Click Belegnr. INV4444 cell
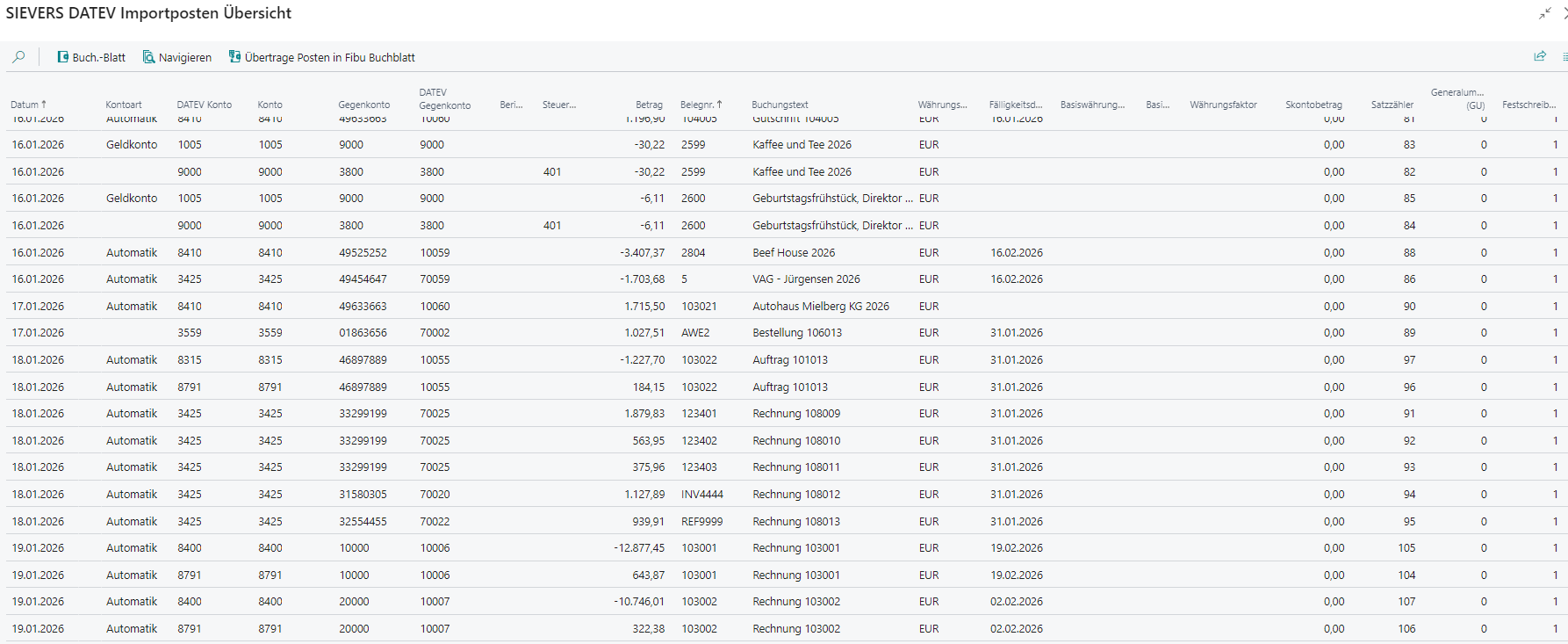The image size is (1568, 644). click(701, 495)
